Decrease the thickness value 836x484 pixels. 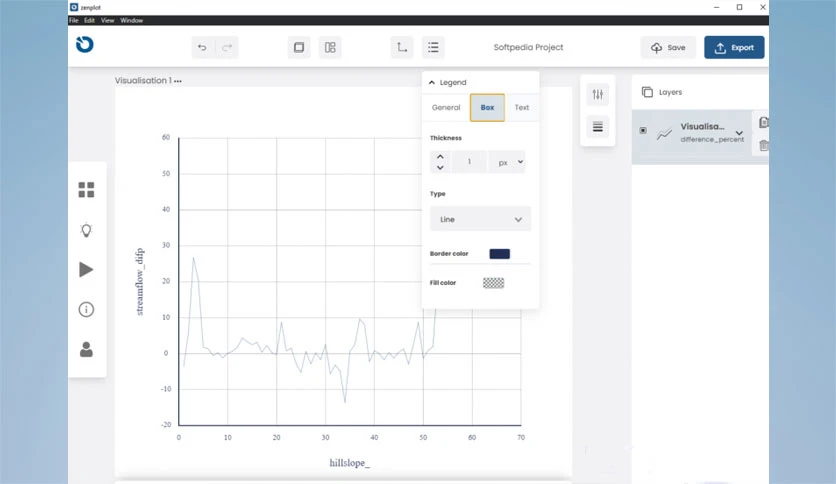click(x=440, y=167)
